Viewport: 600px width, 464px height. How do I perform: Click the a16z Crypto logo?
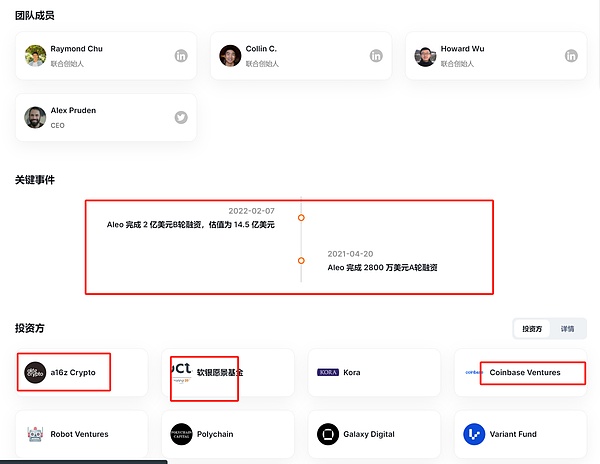(x=36, y=372)
